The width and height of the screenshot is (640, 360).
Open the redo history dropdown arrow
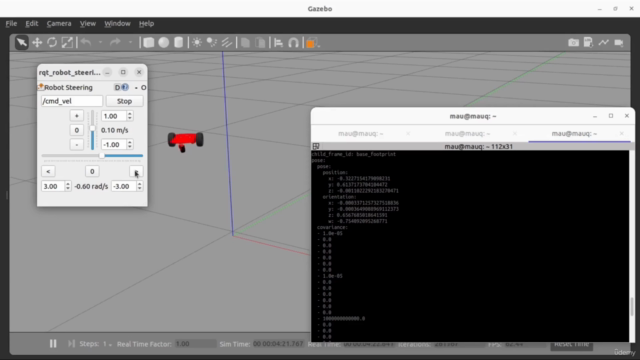[x=130, y=42]
